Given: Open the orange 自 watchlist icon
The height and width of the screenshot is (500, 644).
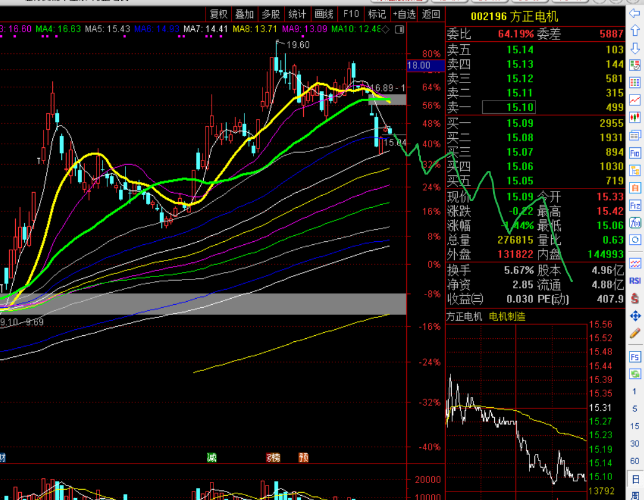Looking at the screenshot, I should 635,188.
